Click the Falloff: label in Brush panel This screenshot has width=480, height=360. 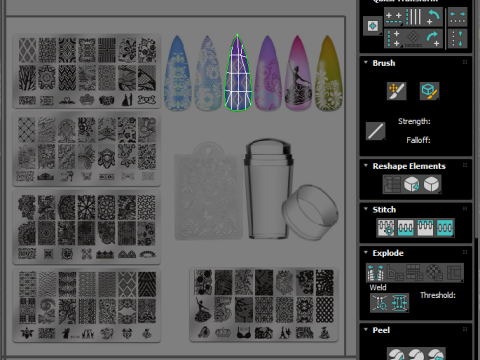pos(418,140)
